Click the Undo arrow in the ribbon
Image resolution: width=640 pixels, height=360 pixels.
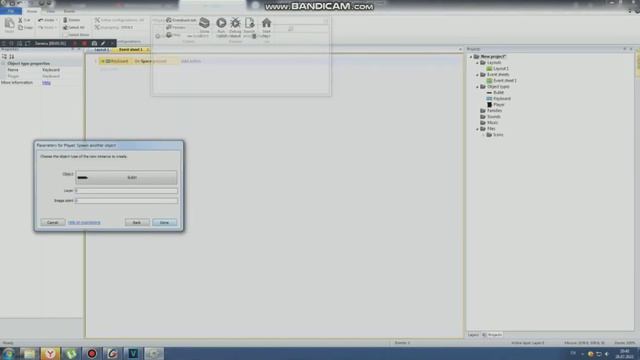[41, 20]
